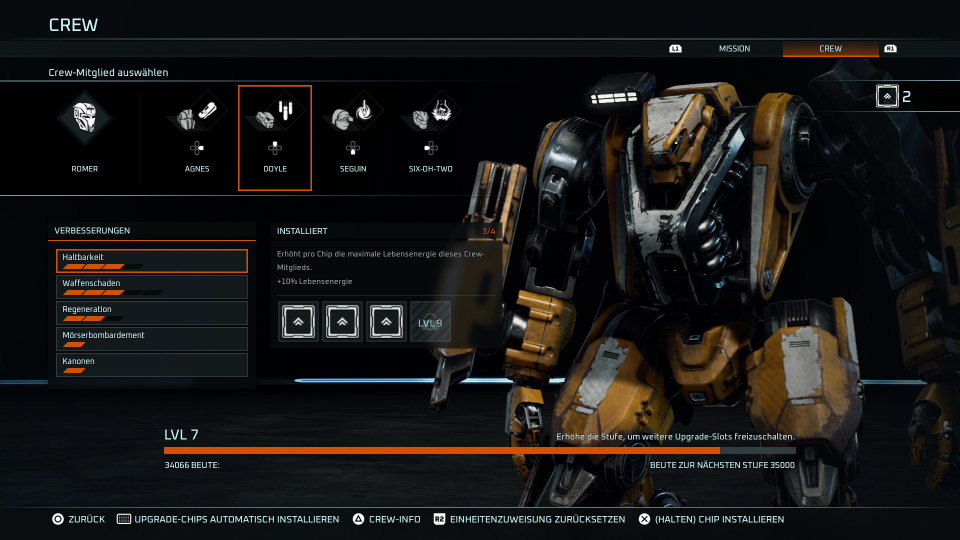Switch to the Mission tab
The image size is (960, 540).
[734, 48]
